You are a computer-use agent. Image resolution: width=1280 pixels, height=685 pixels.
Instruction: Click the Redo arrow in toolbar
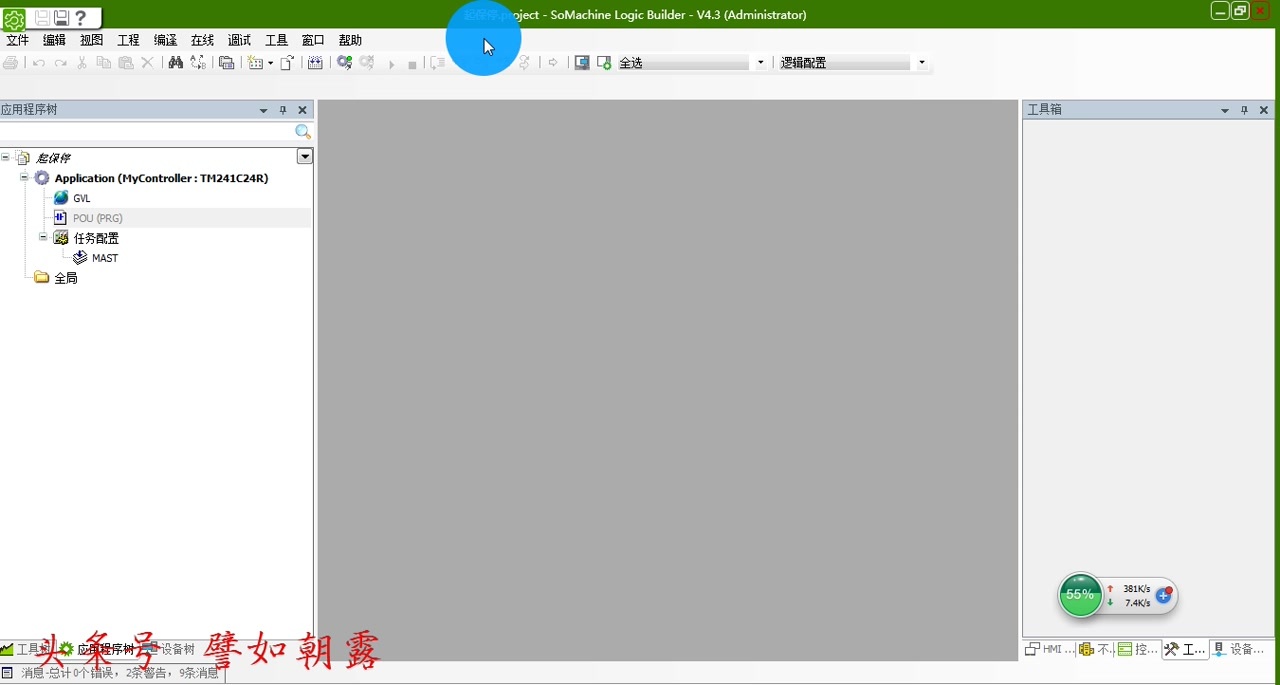pyautogui.click(x=60, y=62)
